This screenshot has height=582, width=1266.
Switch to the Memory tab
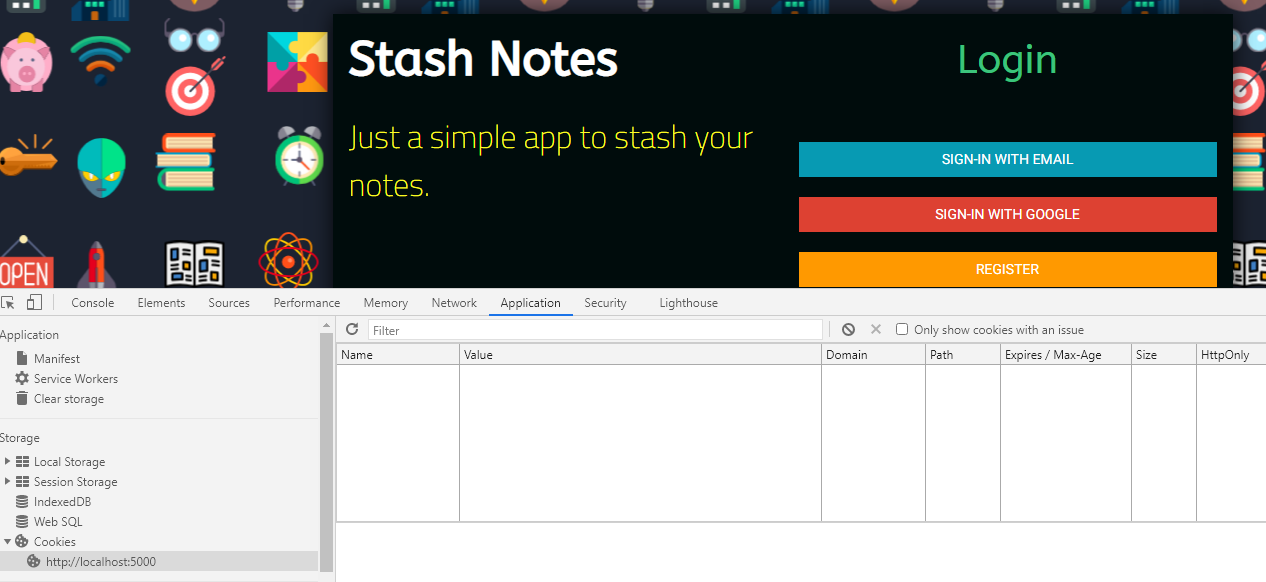pyautogui.click(x=386, y=303)
